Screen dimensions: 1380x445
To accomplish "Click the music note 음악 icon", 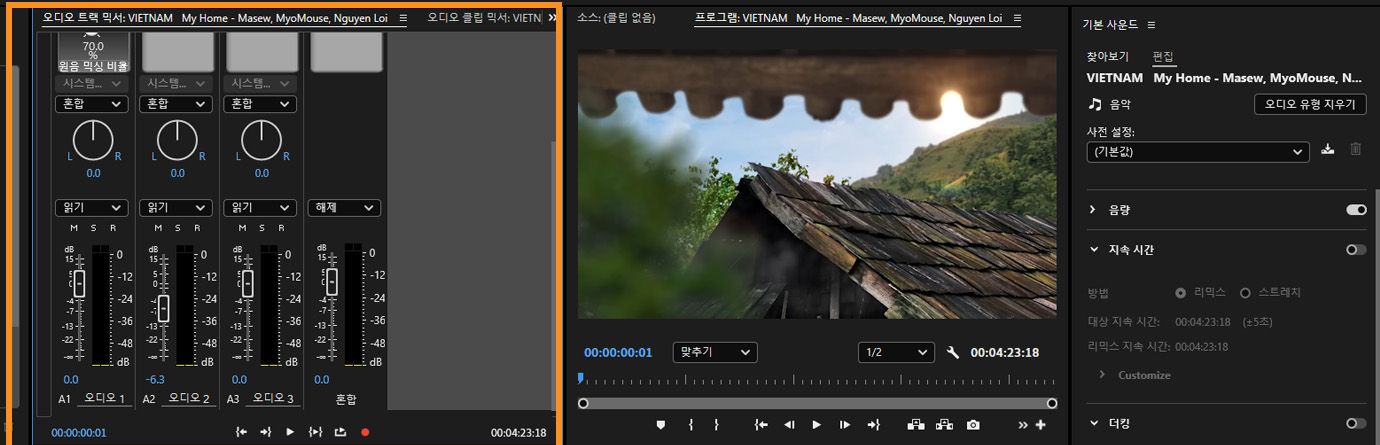I will click(1096, 104).
